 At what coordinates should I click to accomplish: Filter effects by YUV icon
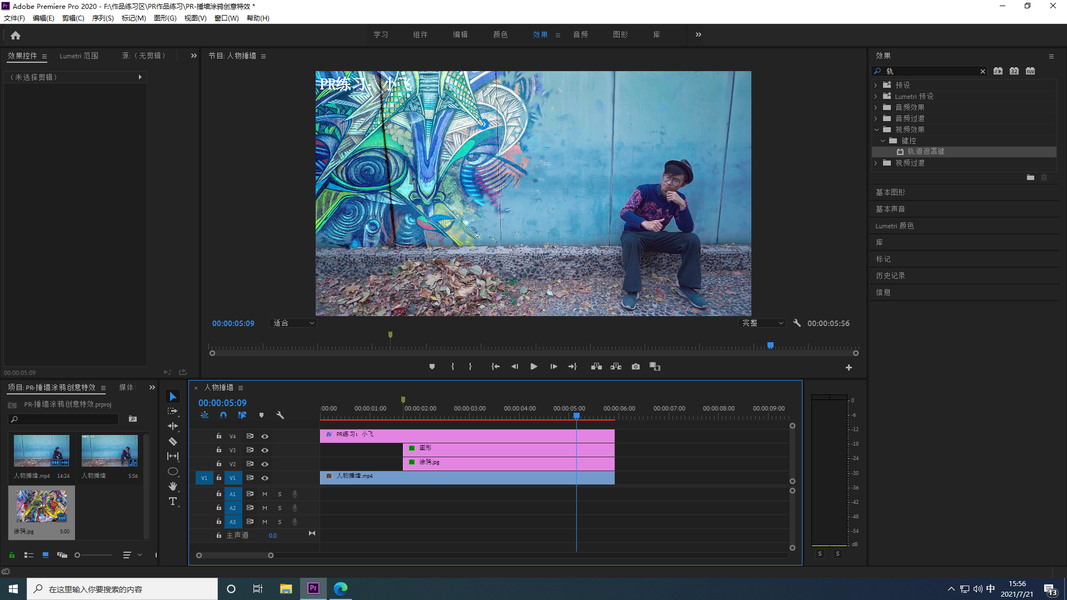pyautogui.click(x=1031, y=71)
